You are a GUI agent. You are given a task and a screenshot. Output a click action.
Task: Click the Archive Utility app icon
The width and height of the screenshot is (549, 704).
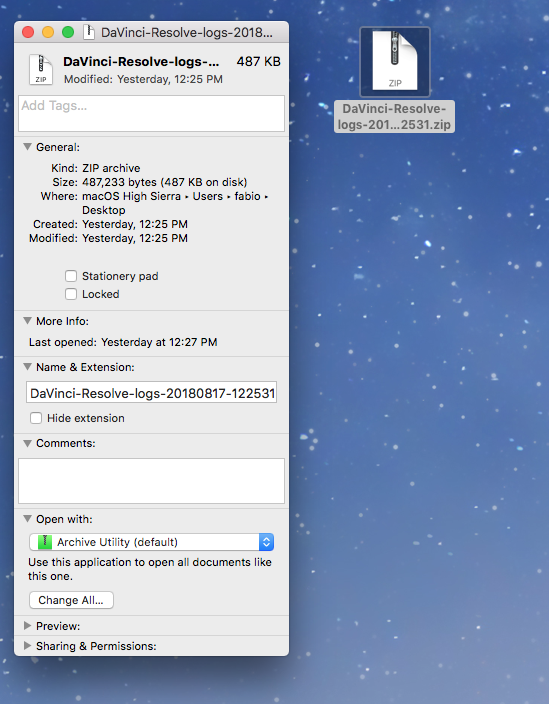pyautogui.click(x=45, y=542)
